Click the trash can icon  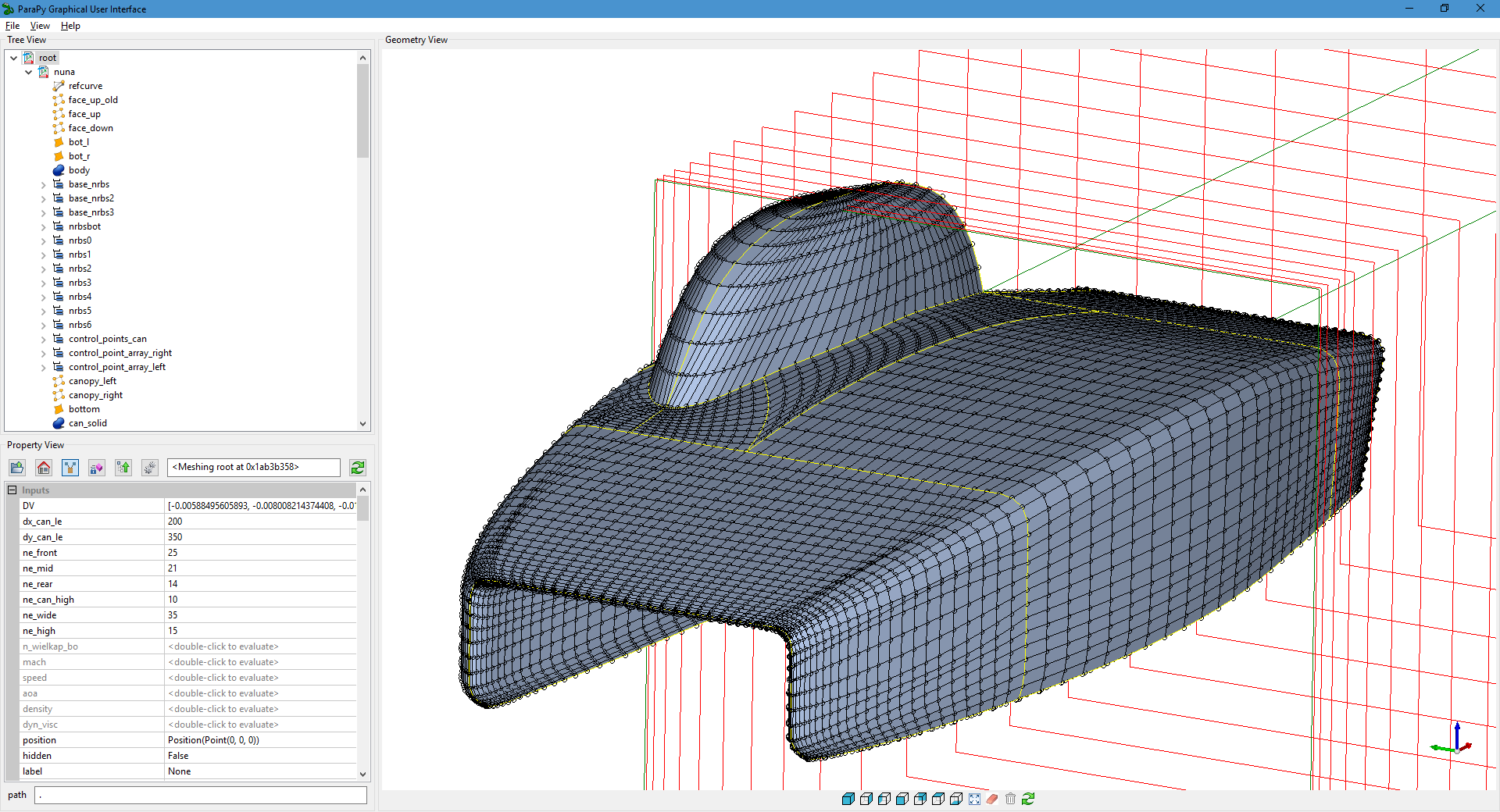point(1010,799)
